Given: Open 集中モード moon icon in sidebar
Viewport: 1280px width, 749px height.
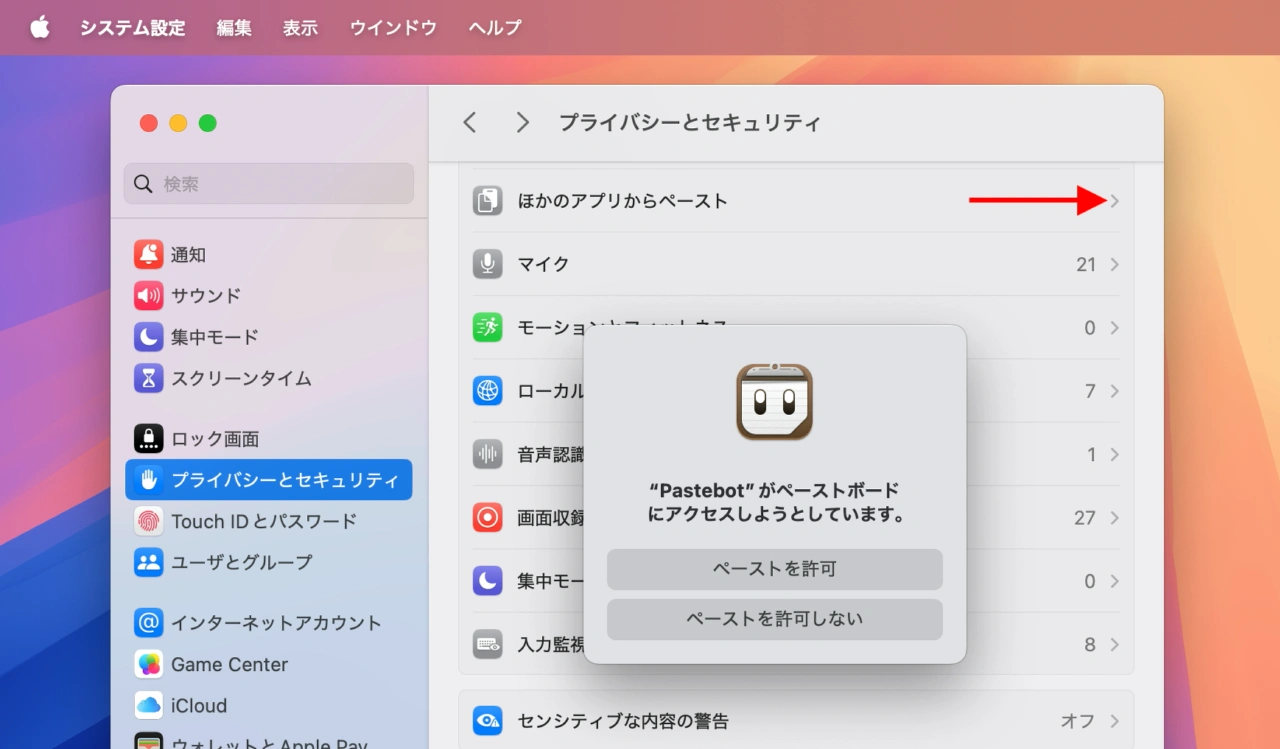Looking at the screenshot, I should (149, 337).
